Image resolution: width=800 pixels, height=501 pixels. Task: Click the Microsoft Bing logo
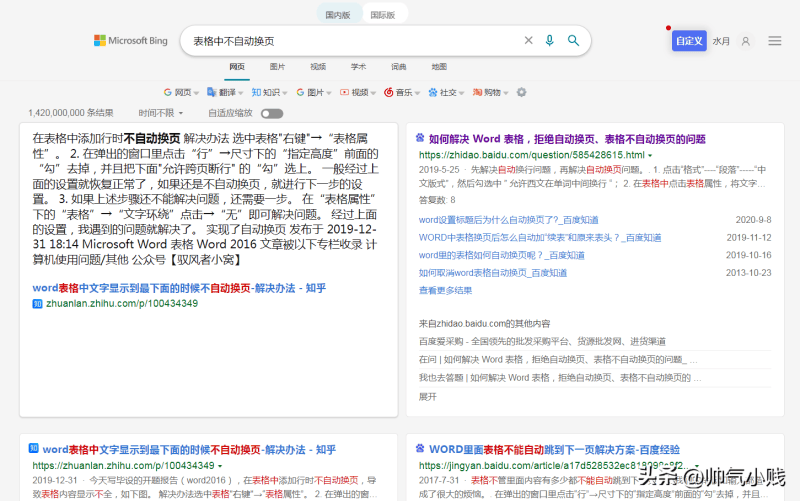click(x=131, y=40)
